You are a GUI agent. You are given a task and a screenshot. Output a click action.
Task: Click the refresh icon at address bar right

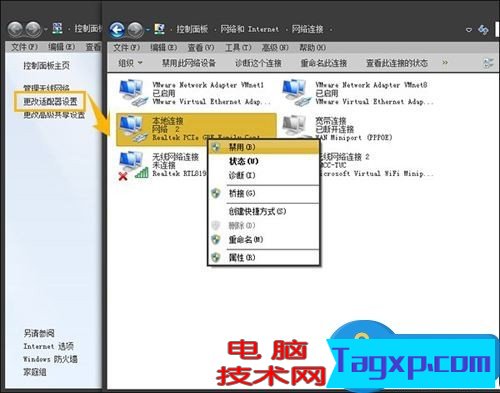(x=483, y=30)
